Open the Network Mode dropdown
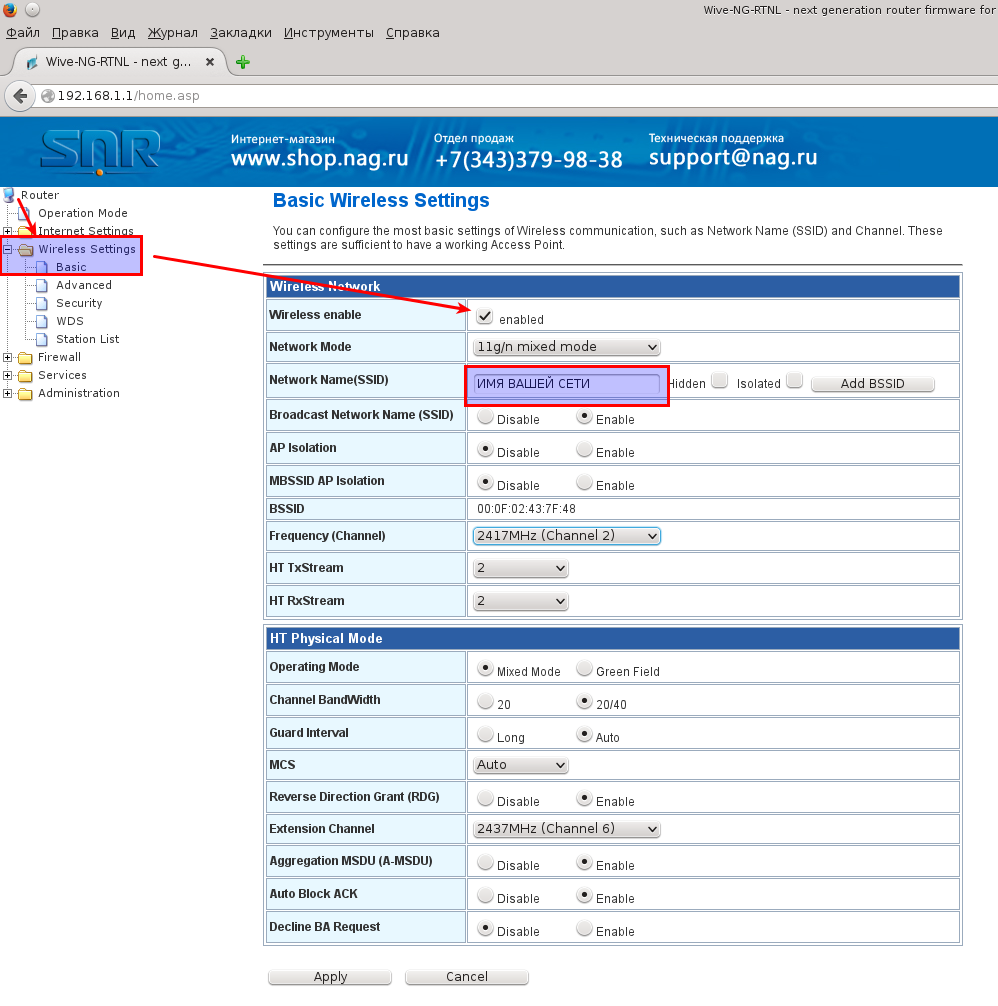 (566, 347)
